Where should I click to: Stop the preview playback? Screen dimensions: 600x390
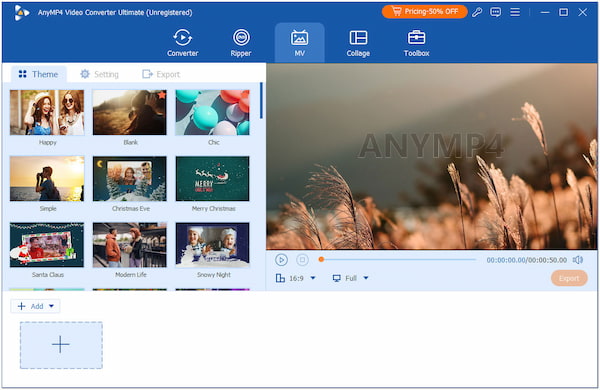pos(302,260)
